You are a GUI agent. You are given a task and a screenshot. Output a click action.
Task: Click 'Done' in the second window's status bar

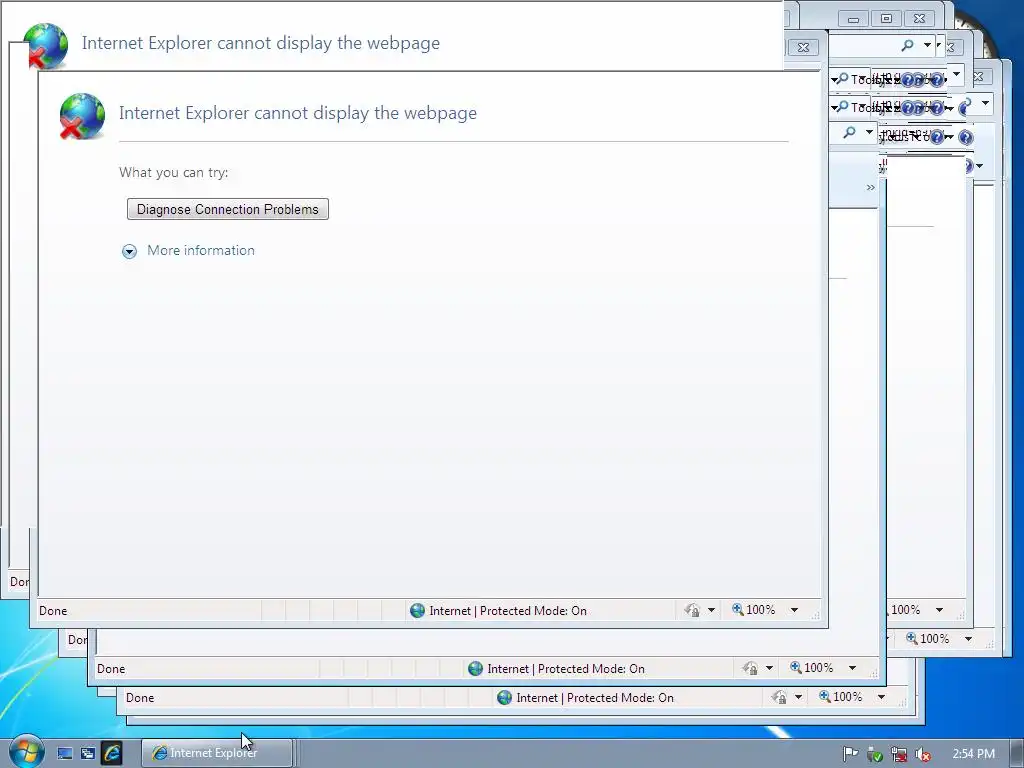pyautogui.click(x=111, y=669)
